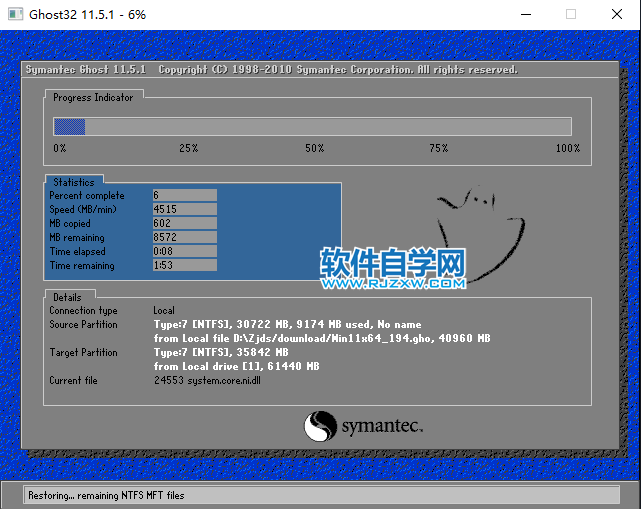Viewport: 641px width, 509px height.
Task: Click the Time elapsed value 0:08
Action: (x=185, y=251)
